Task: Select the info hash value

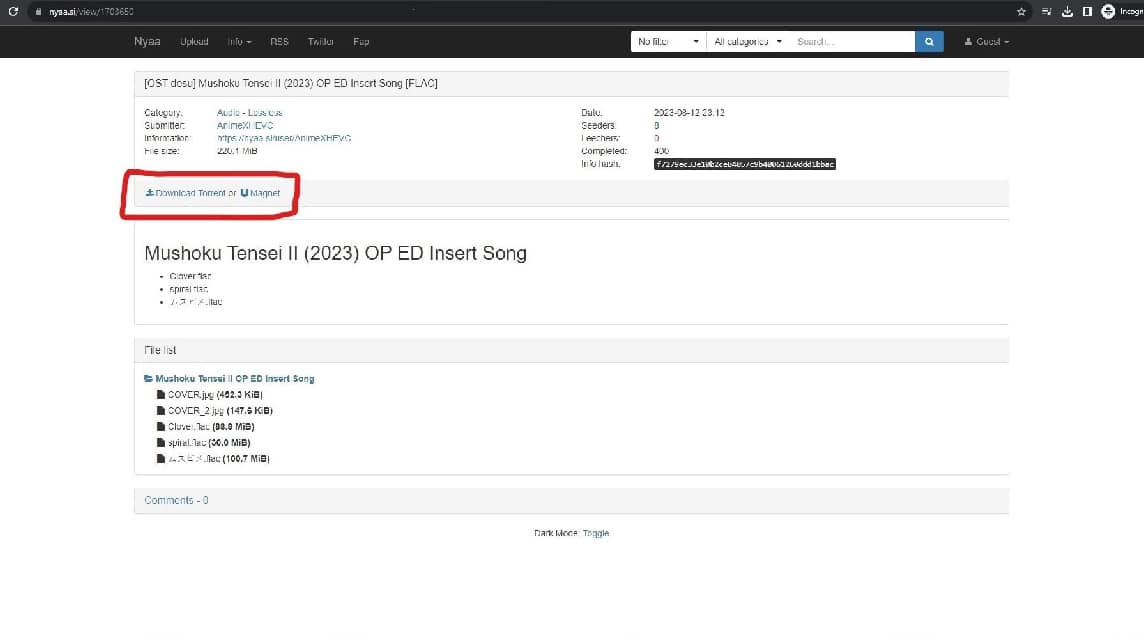Action: pyautogui.click(x=745, y=164)
